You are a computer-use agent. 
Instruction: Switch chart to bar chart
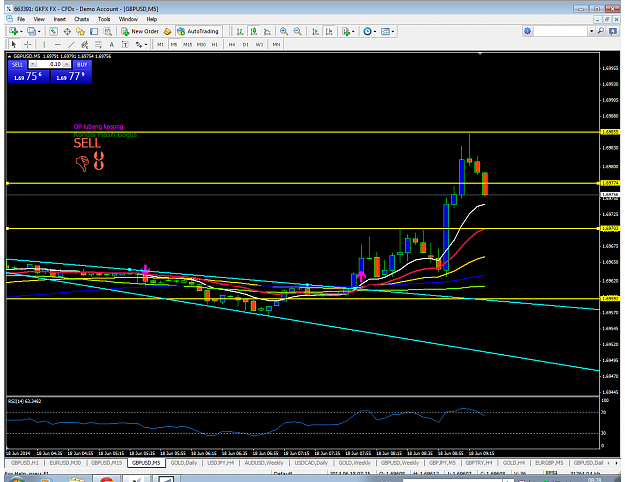(x=240, y=31)
